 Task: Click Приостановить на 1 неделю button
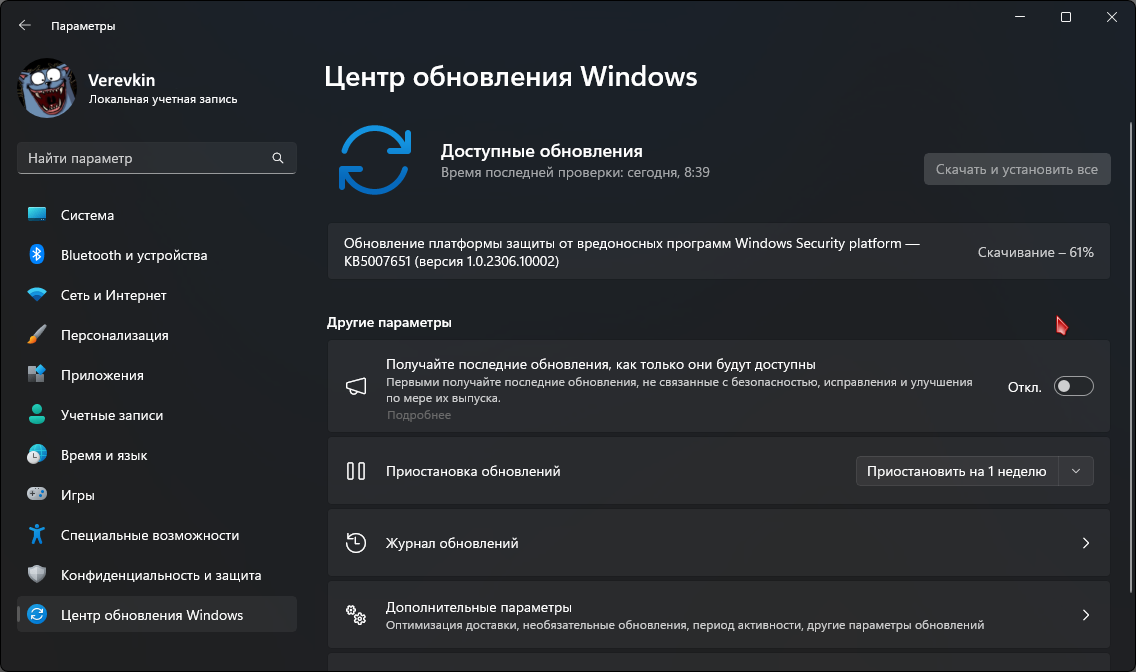click(956, 471)
